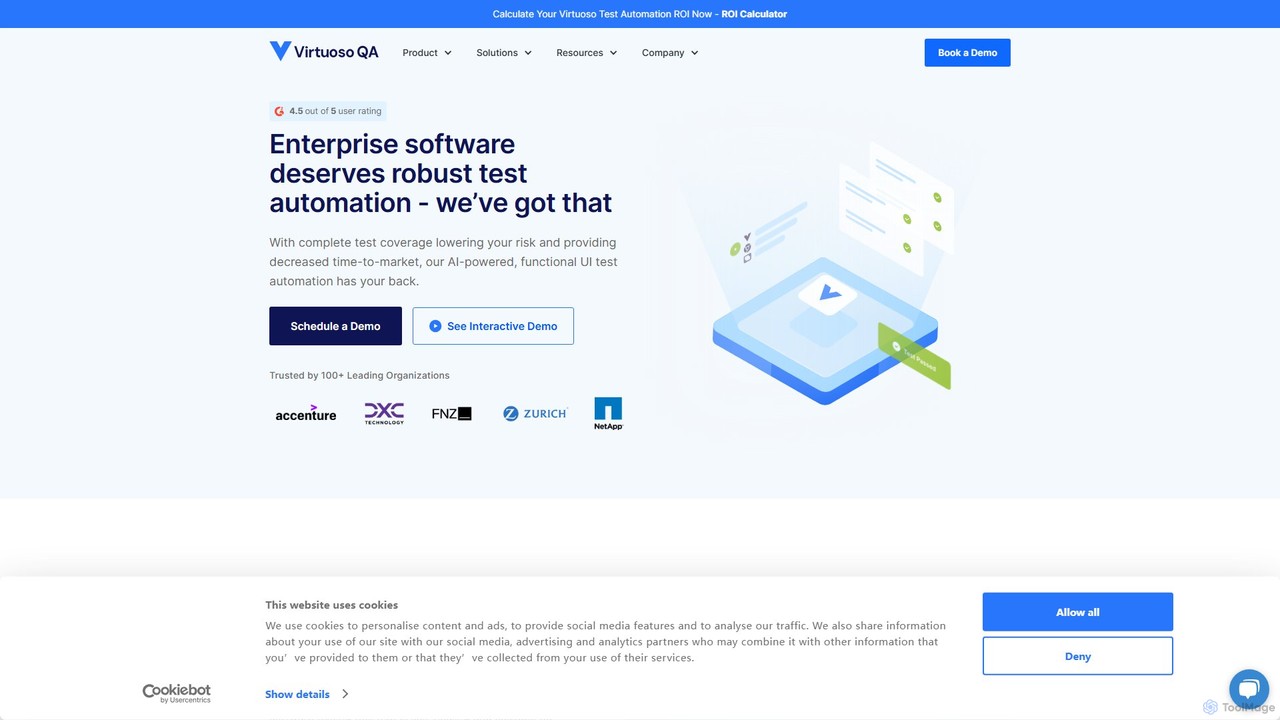Open the ROI Calculator link
The height and width of the screenshot is (720, 1280).
[x=754, y=14]
